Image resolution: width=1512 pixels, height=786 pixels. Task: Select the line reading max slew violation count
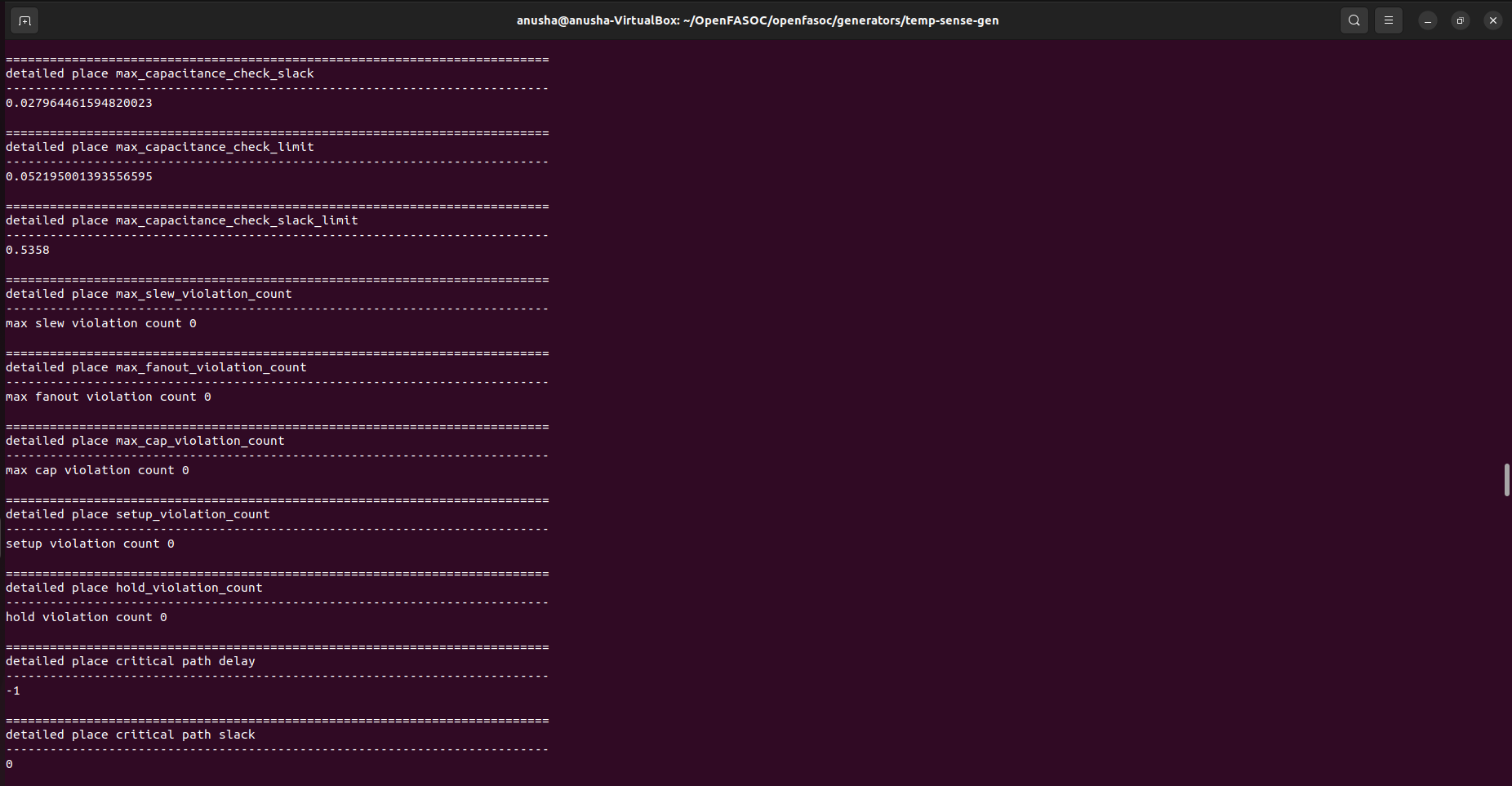(x=100, y=322)
